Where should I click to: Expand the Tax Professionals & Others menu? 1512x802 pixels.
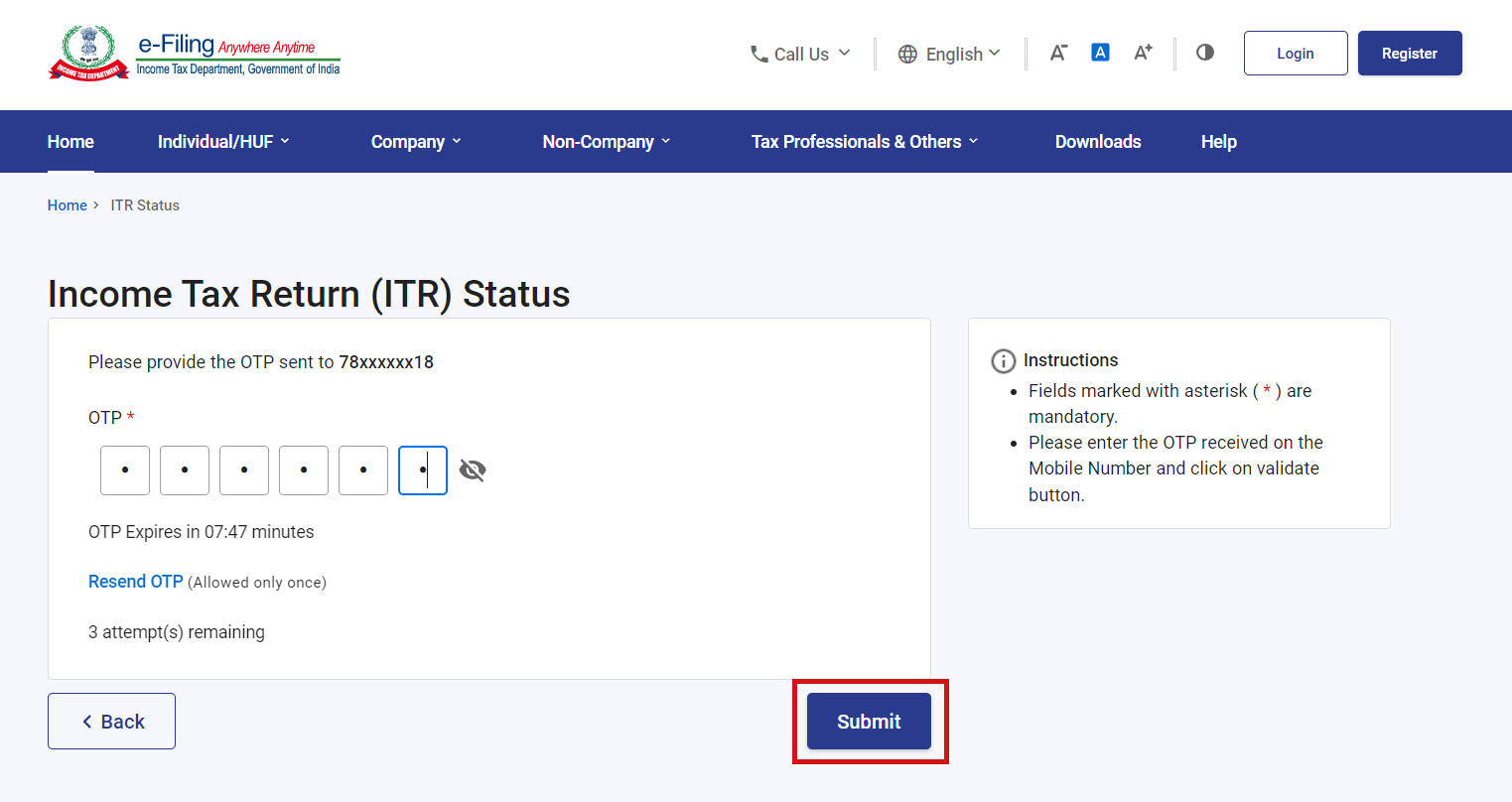[864, 141]
